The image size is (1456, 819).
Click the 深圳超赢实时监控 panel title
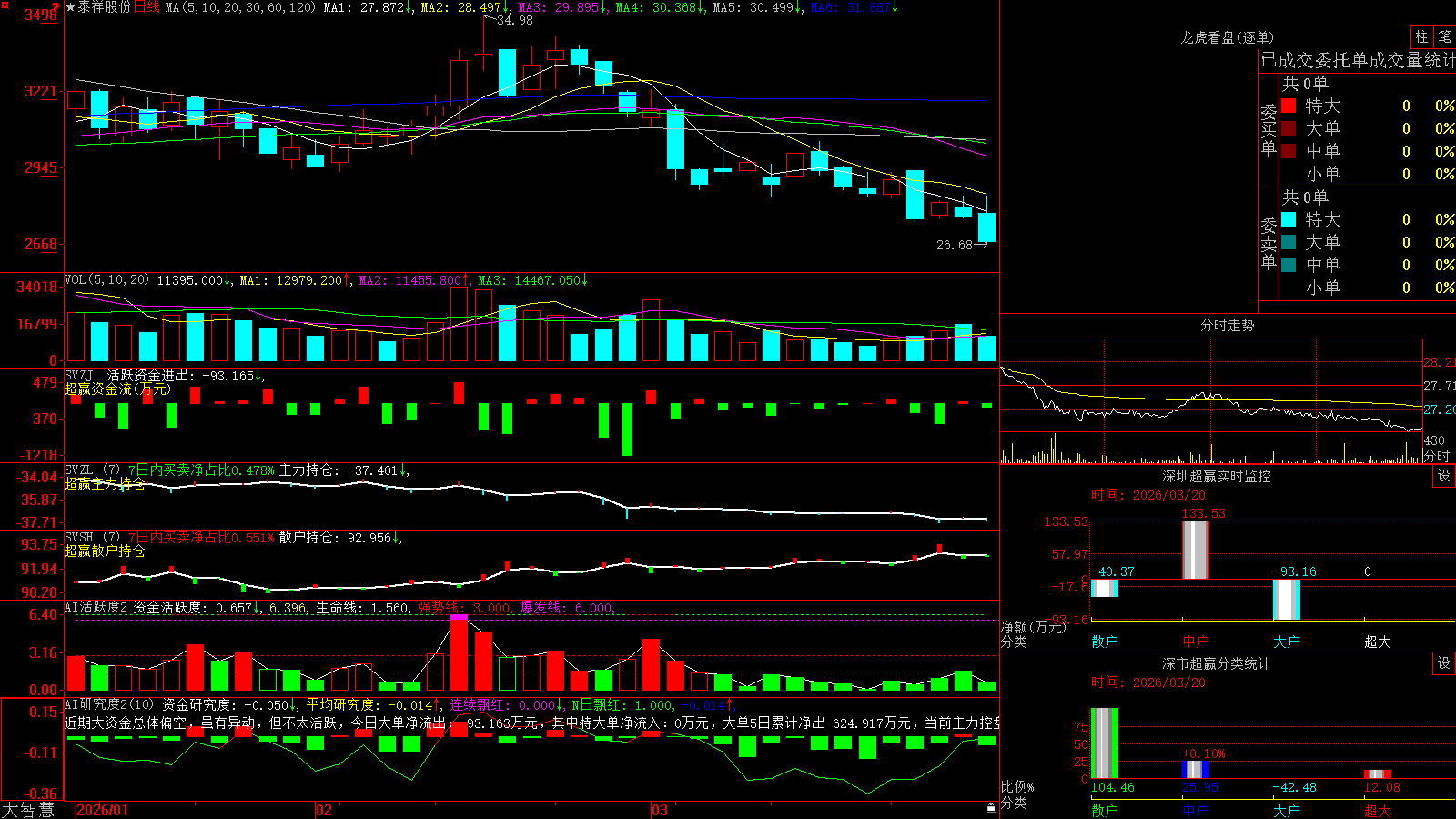[1217, 476]
